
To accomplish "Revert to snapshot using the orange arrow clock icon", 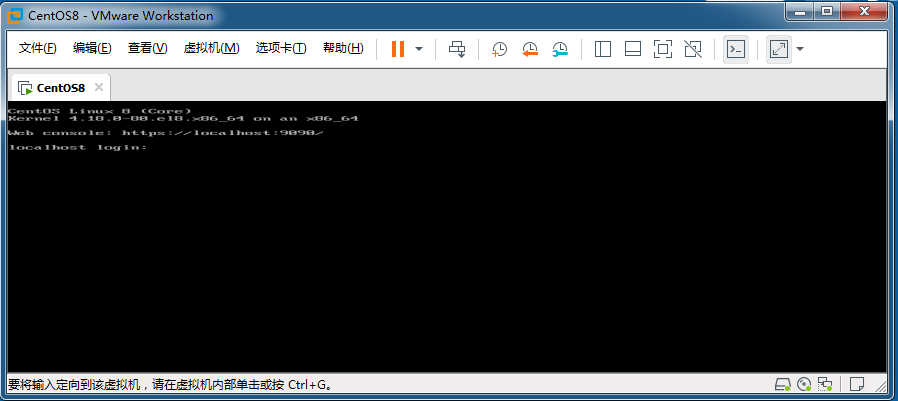I will pos(530,49).
